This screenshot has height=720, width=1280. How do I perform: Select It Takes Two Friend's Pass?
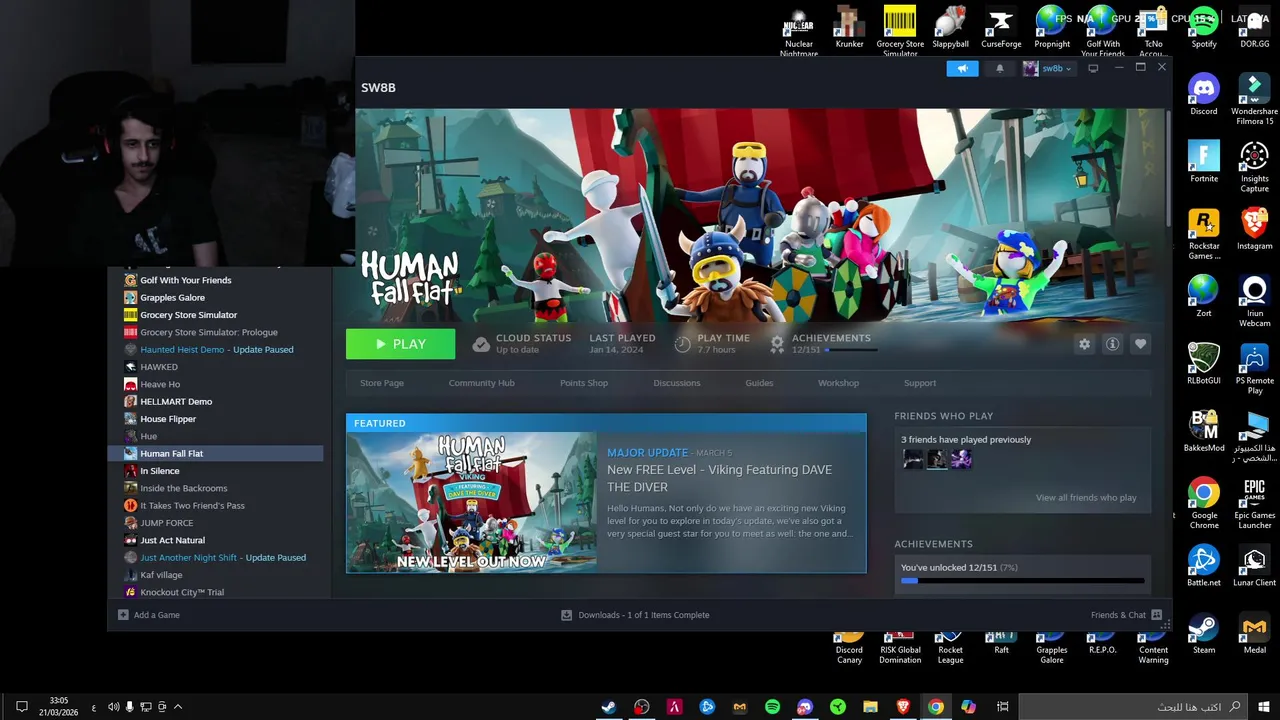(184, 506)
